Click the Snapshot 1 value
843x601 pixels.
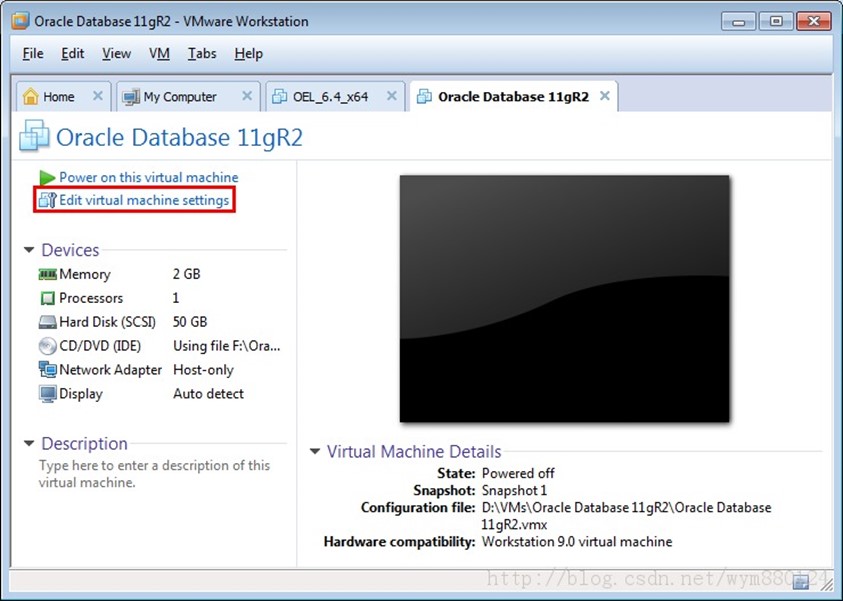click(x=514, y=490)
